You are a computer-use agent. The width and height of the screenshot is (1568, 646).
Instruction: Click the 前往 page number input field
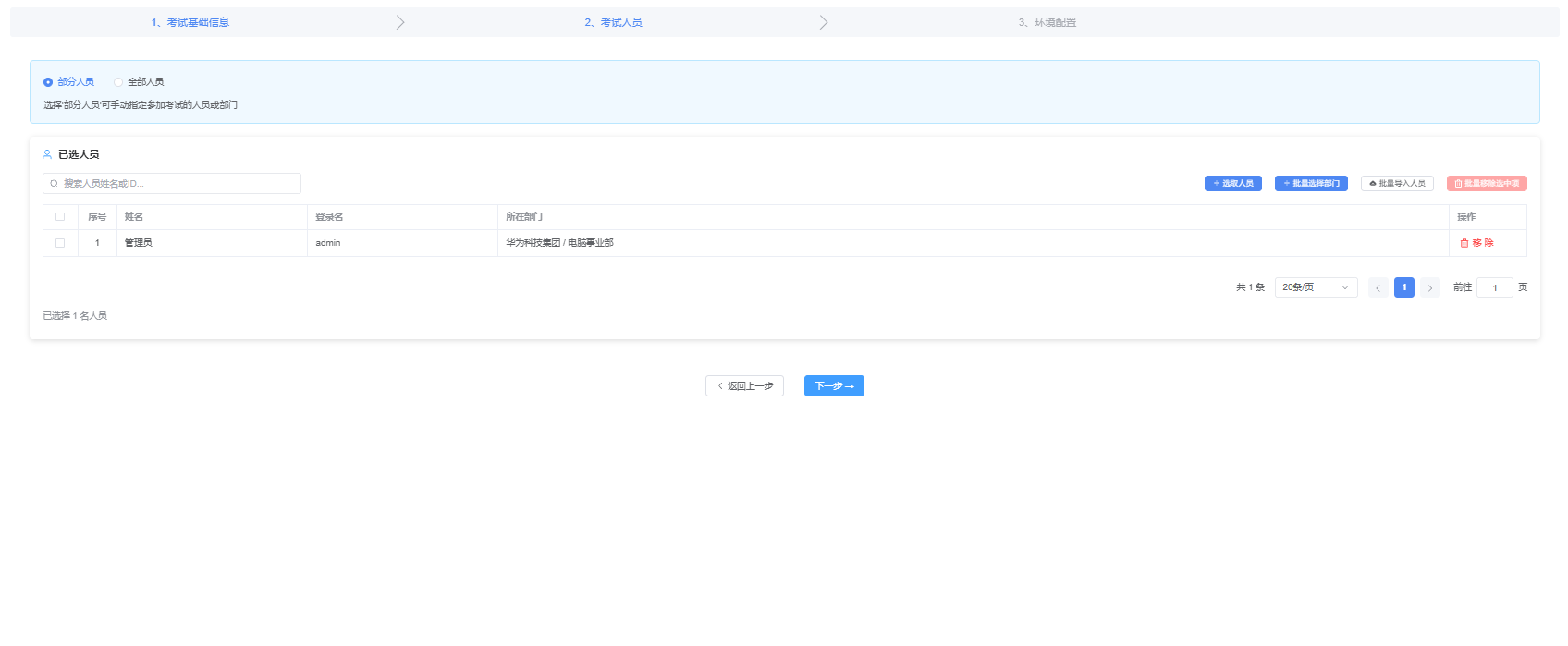[1494, 287]
